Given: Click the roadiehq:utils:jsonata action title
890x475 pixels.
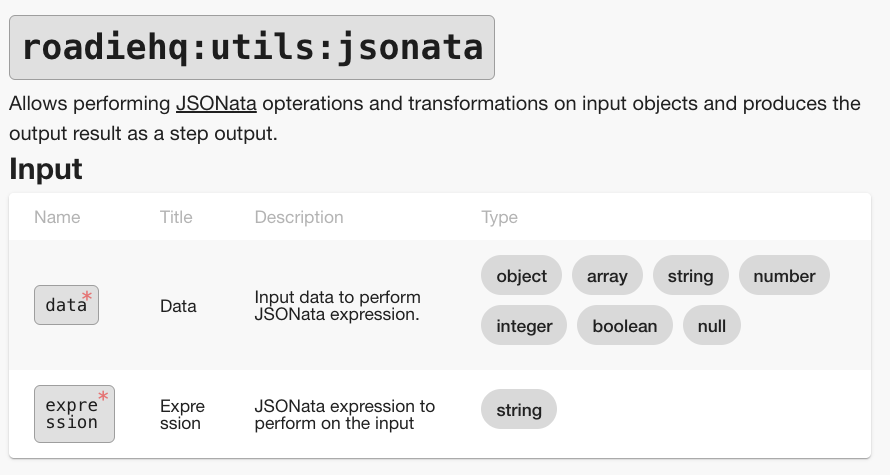Looking at the screenshot, I should pyautogui.click(x=252, y=47).
